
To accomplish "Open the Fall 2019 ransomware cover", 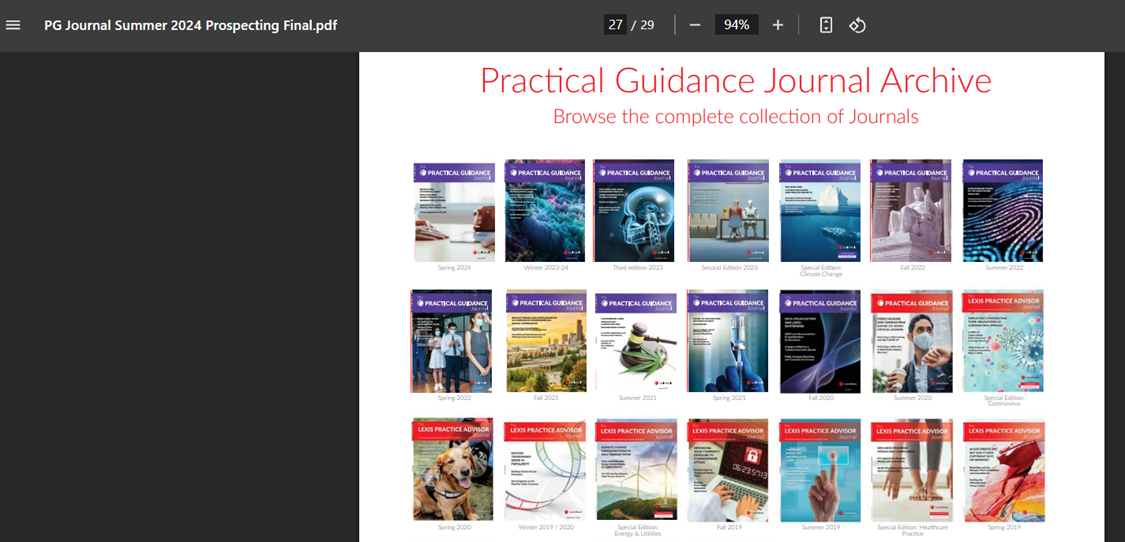I will pos(728,471).
